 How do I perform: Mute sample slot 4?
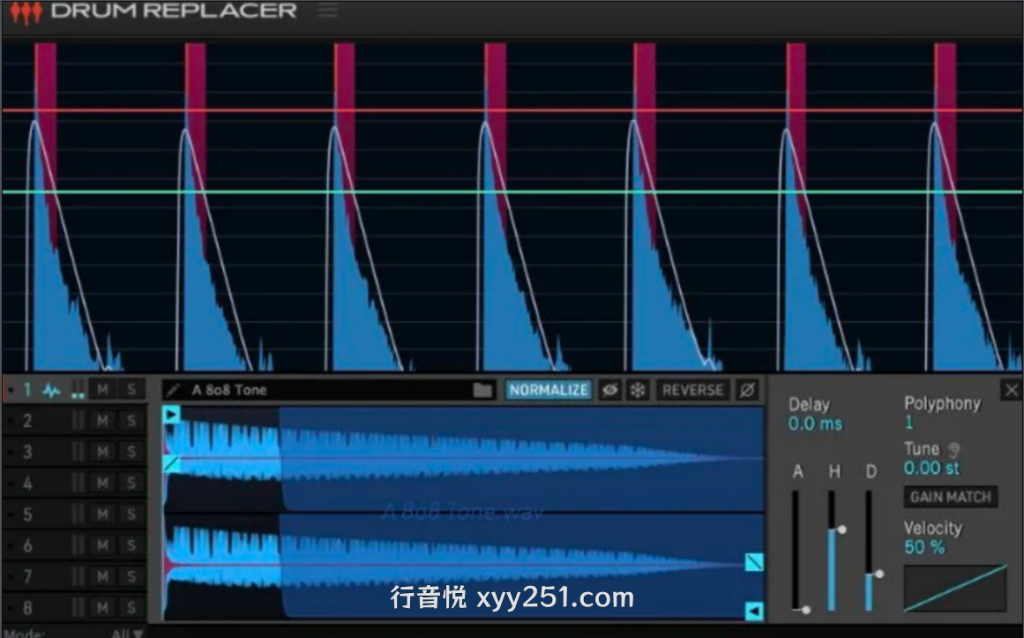pyautogui.click(x=103, y=483)
